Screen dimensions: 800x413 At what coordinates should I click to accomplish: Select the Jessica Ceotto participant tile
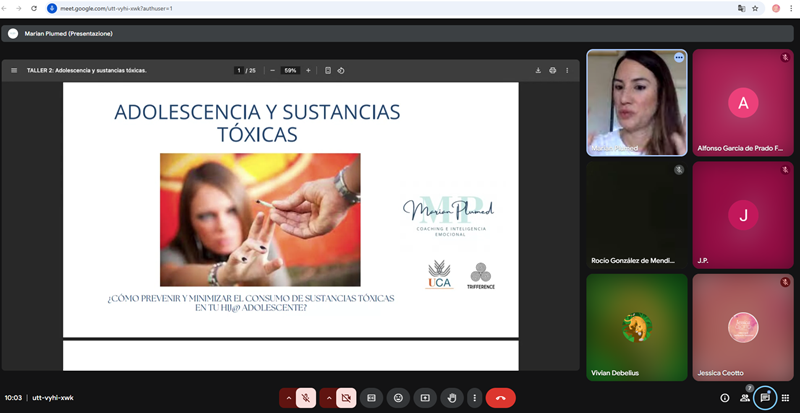tap(743, 327)
